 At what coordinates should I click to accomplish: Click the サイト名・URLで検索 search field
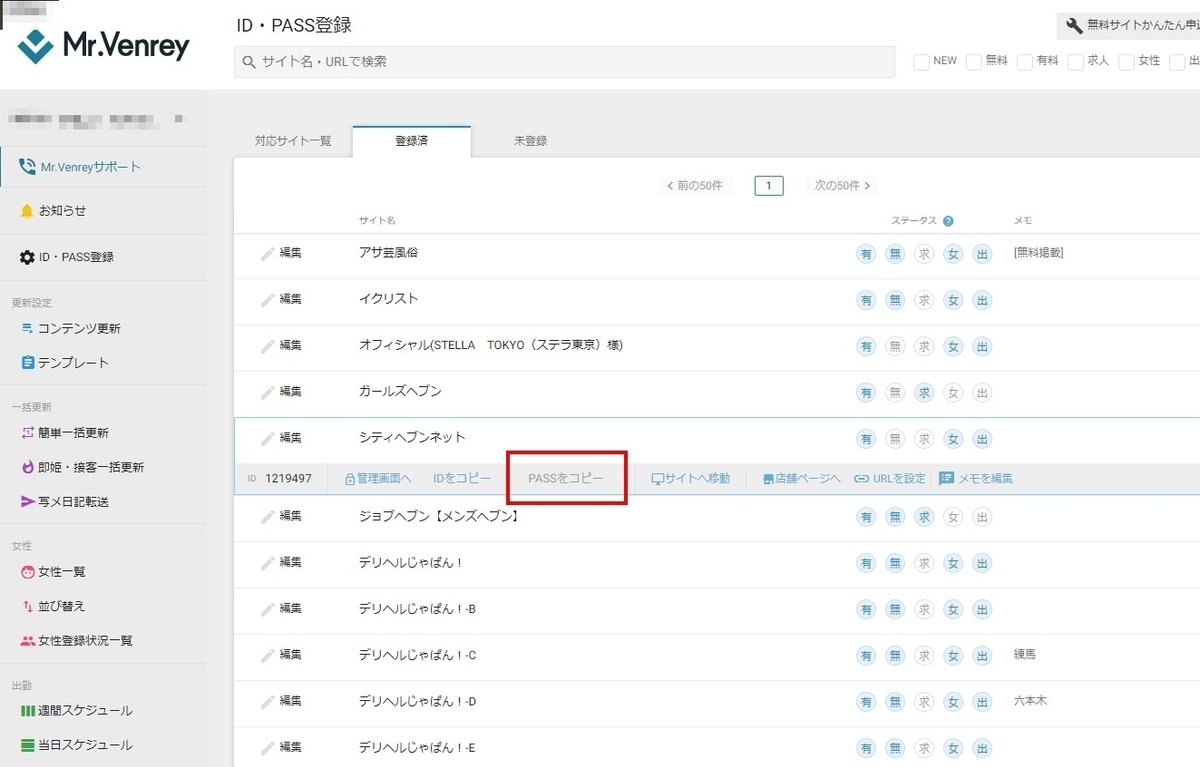click(564, 61)
